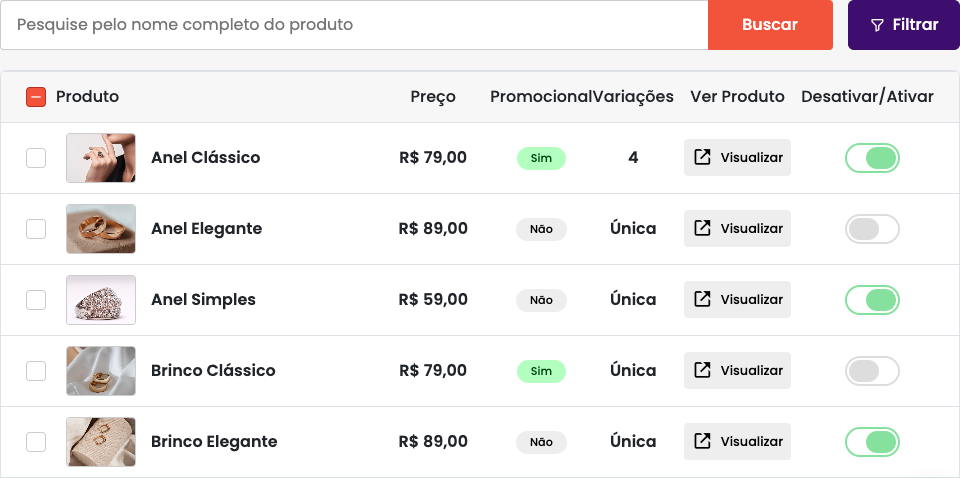
Task: Click the external-link icon for Anel Simples
Action: [702, 299]
